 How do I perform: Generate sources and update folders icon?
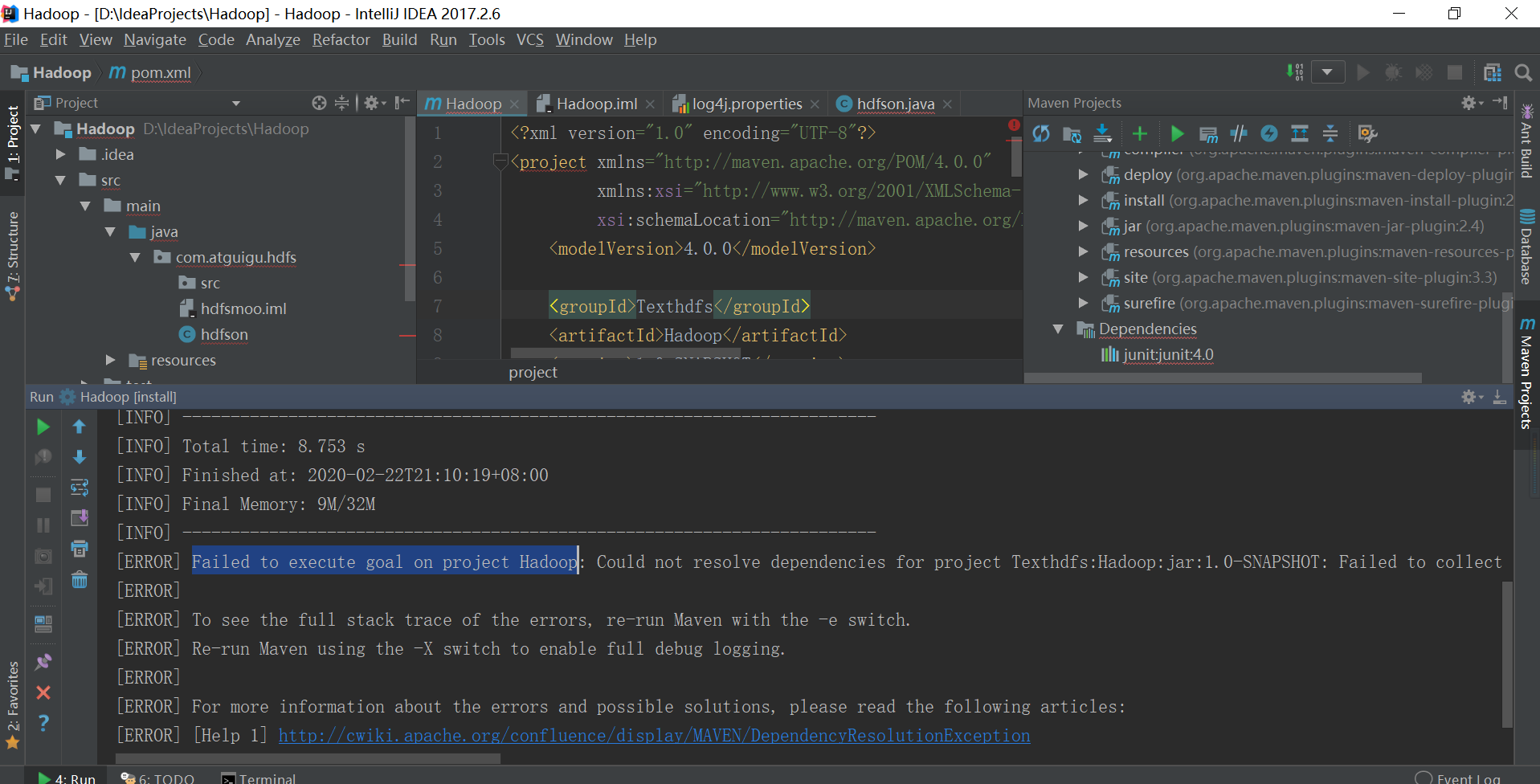click(x=1072, y=133)
